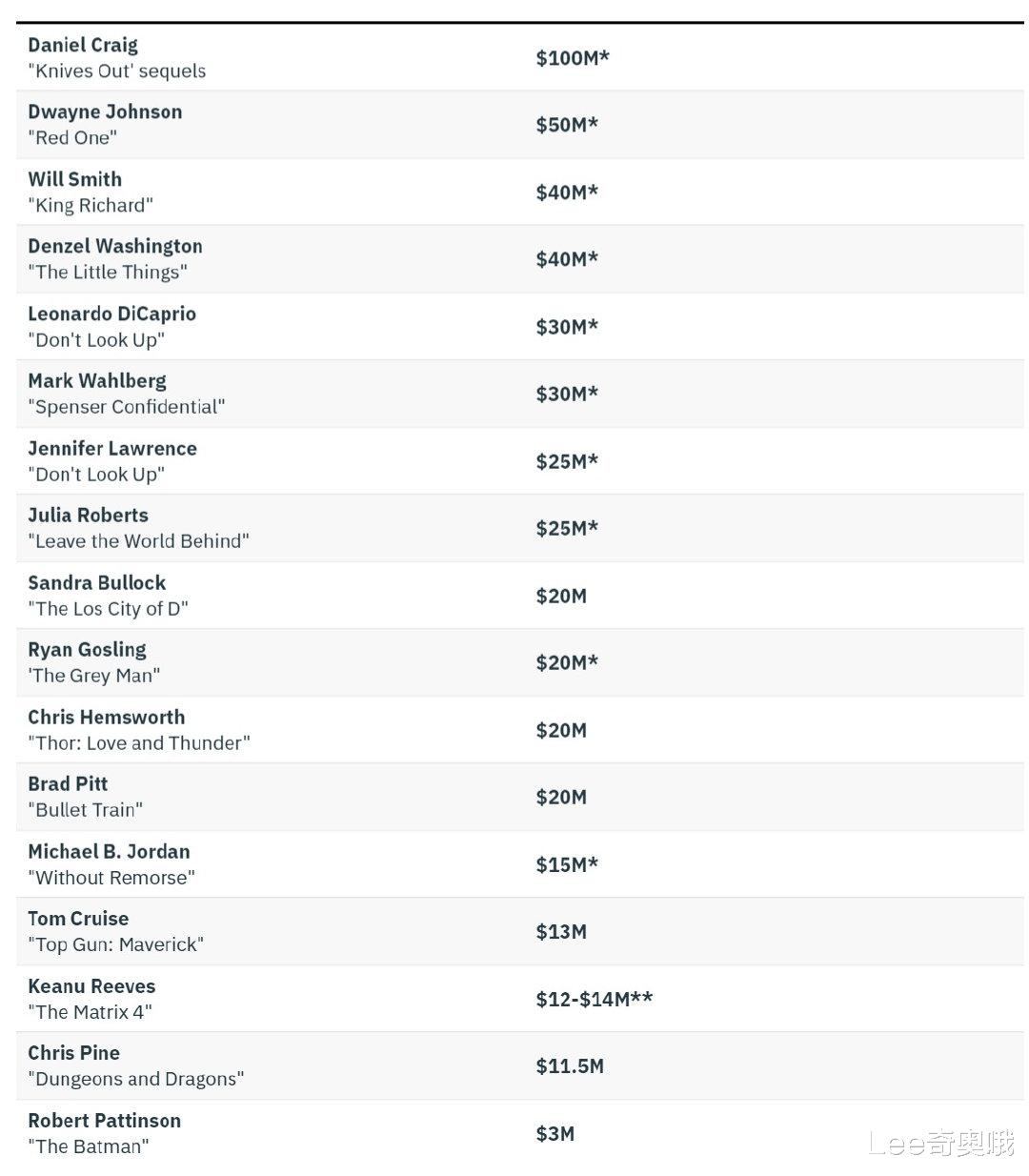Select the "Knives Out" sequels title
1029x1176 pixels.
pyautogui.click(x=116, y=71)
